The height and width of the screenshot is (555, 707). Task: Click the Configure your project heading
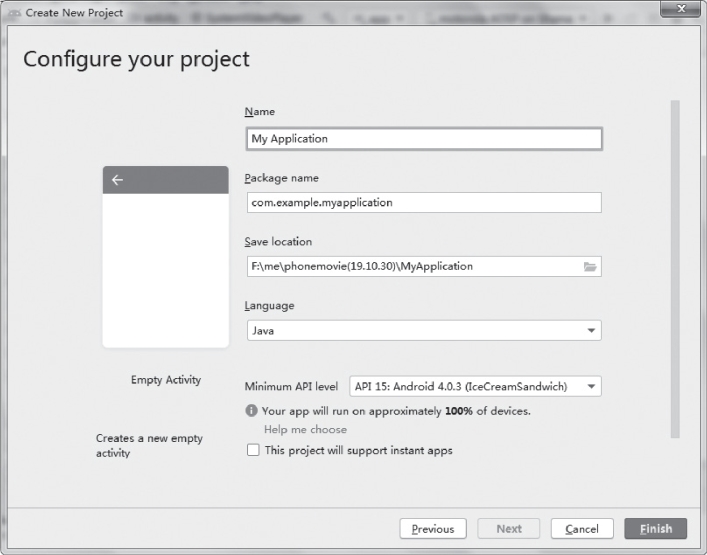[x=137, y=59]
